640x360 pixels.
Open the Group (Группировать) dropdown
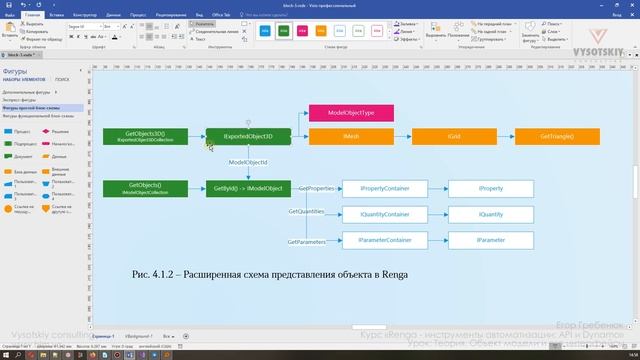point(489,39)
